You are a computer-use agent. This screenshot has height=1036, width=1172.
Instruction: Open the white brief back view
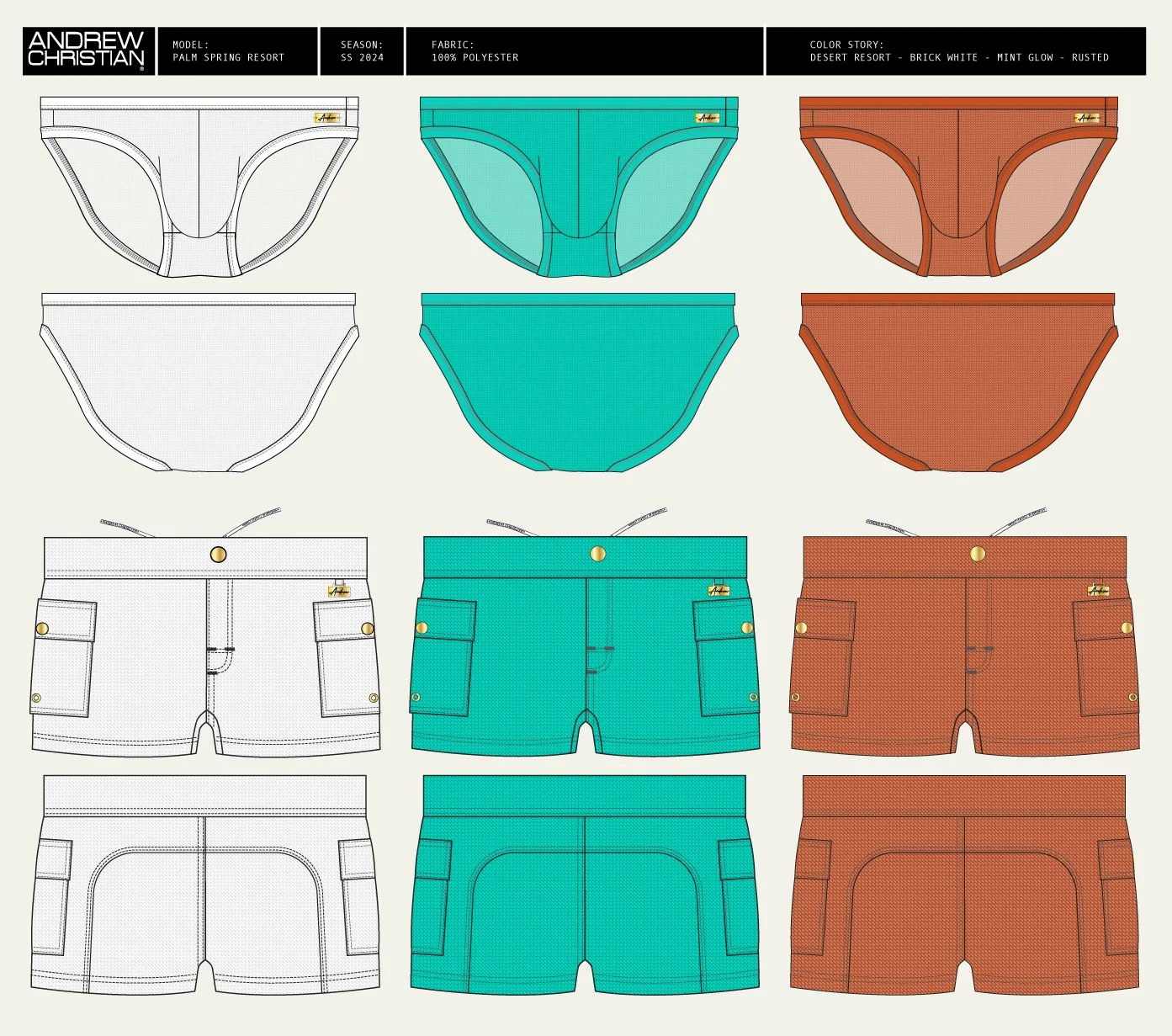click(199, 382)
